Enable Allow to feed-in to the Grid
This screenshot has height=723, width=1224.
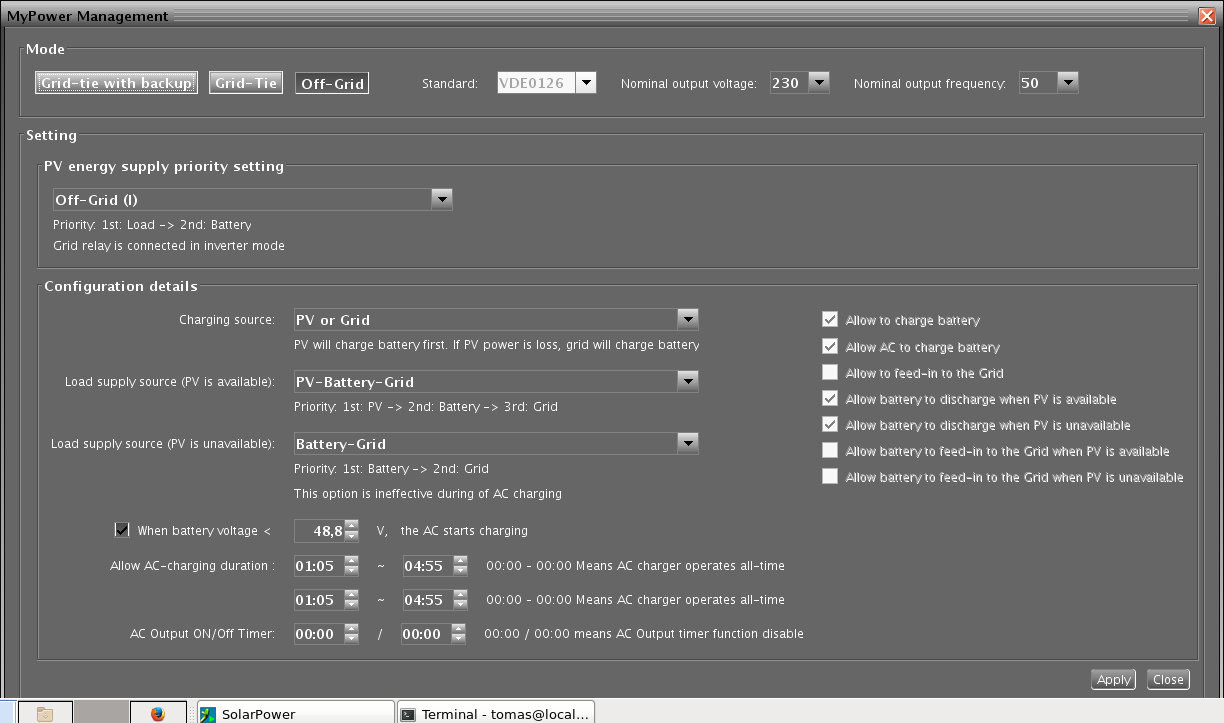[x=830, y=373]
